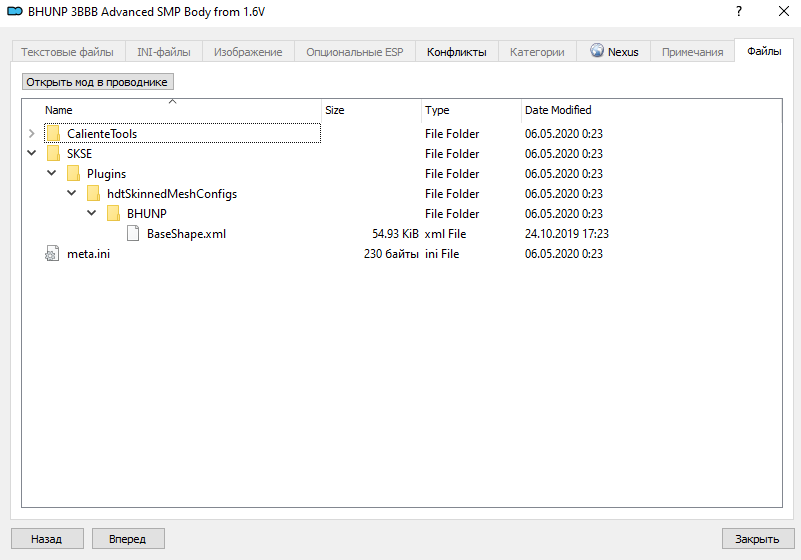Viewport: 801px width, 560px height.
Task: Click the 230 байты size value
Action: point(391,253)
